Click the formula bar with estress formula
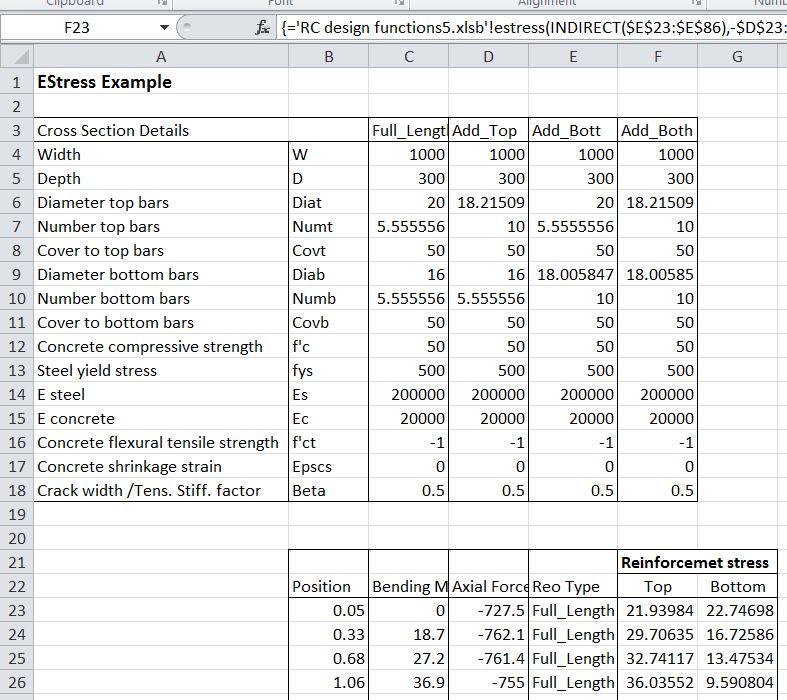 click(x=530, y=28)
